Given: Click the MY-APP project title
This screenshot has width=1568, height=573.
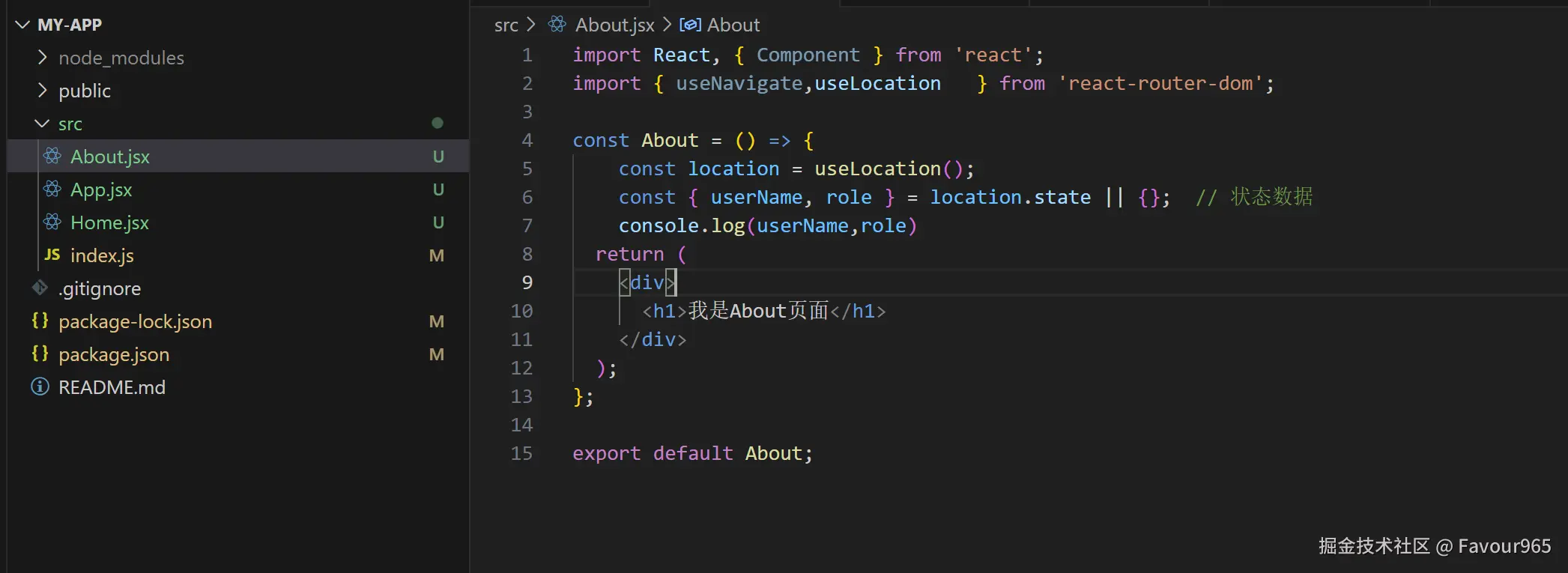Looking at the screenshot, I should [70, 25].
